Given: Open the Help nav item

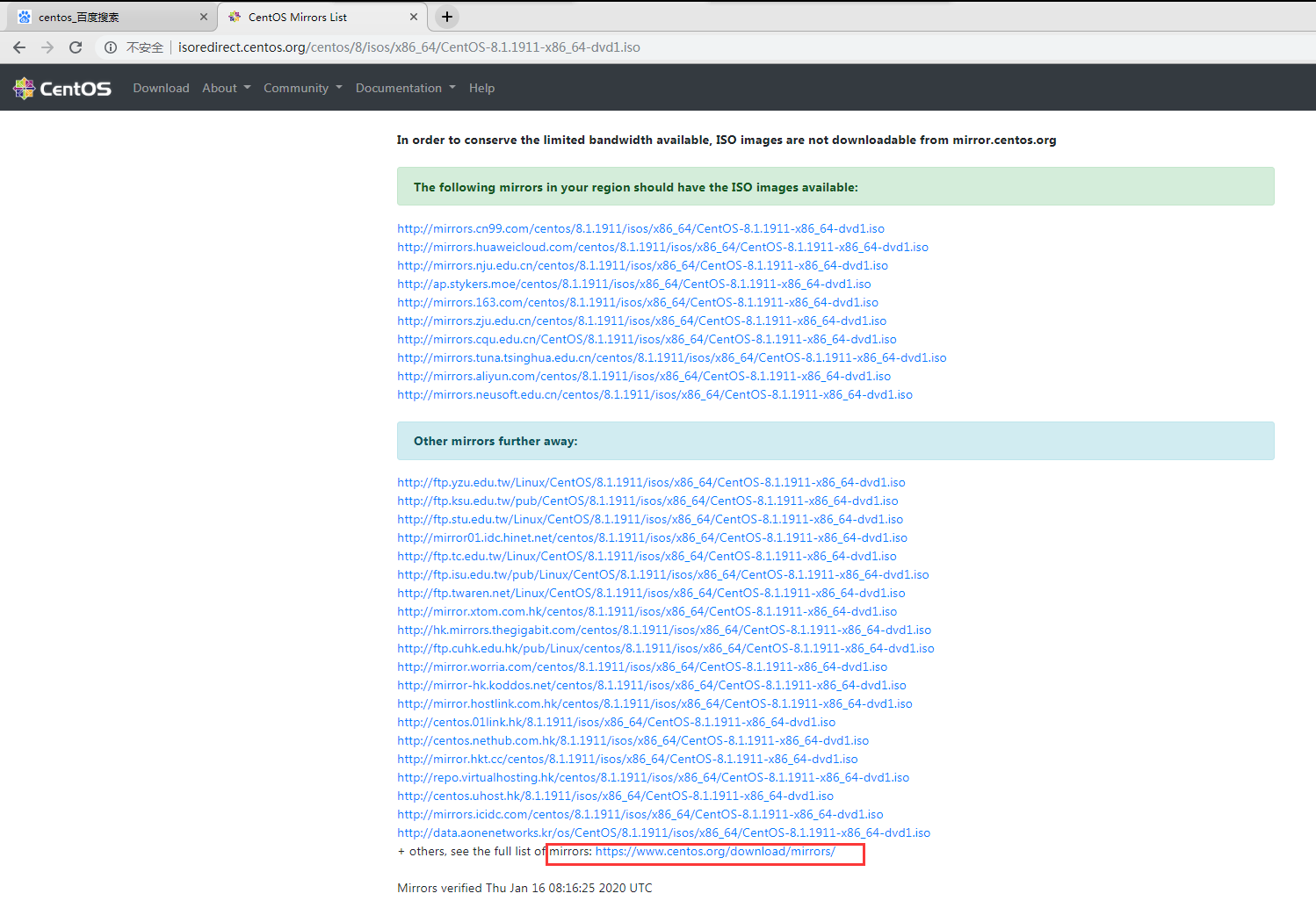Looking at the screenshot, I should coord(481,88).
